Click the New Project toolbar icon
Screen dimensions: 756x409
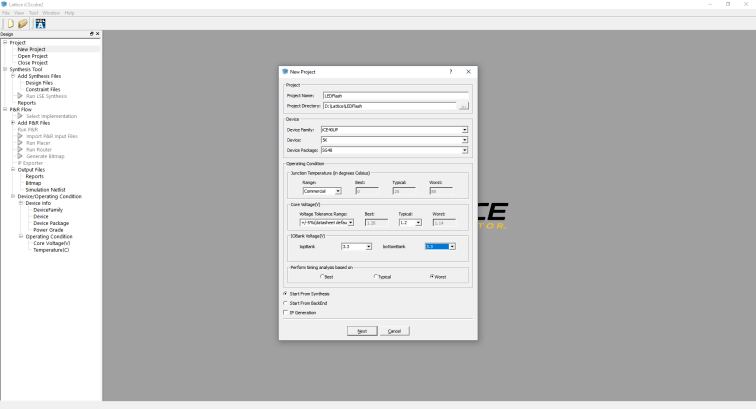coord(8,23)
